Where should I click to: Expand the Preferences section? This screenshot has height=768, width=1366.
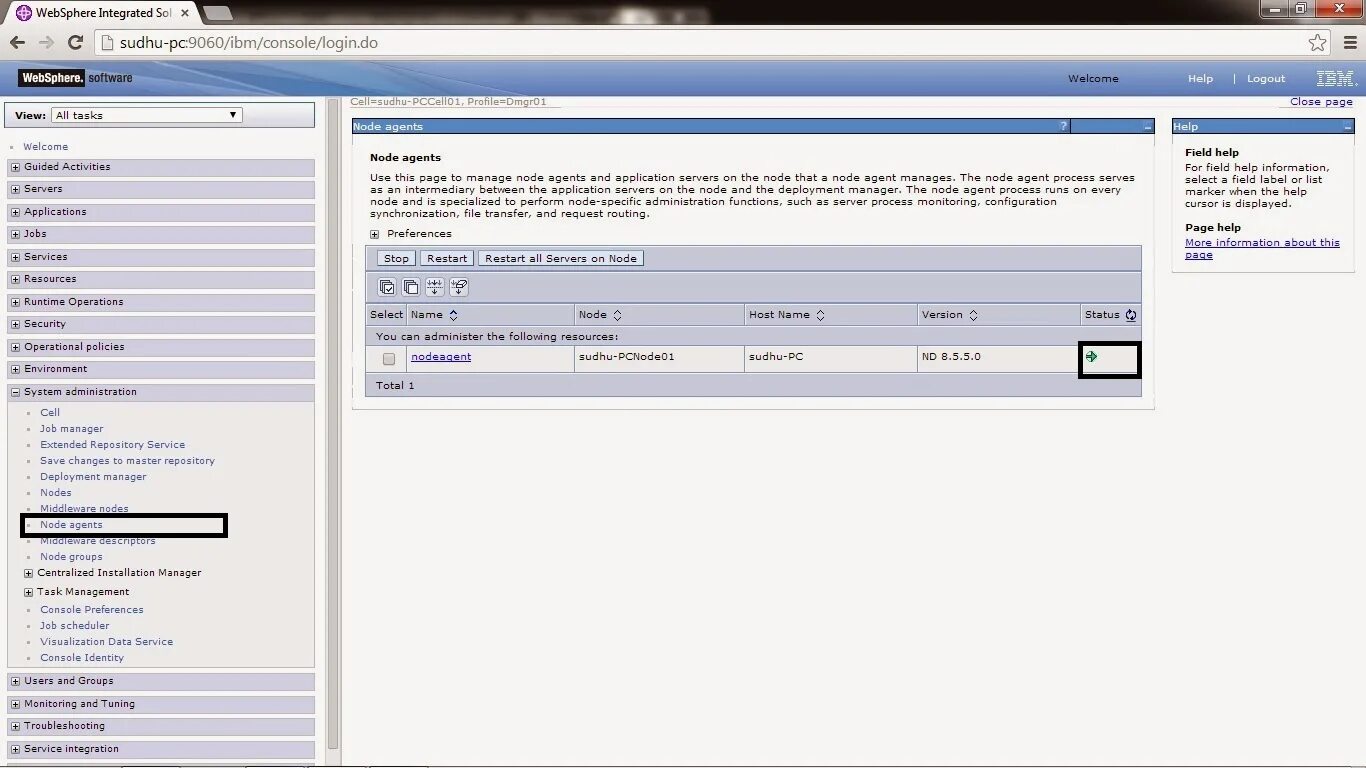(x=375, y=234)
